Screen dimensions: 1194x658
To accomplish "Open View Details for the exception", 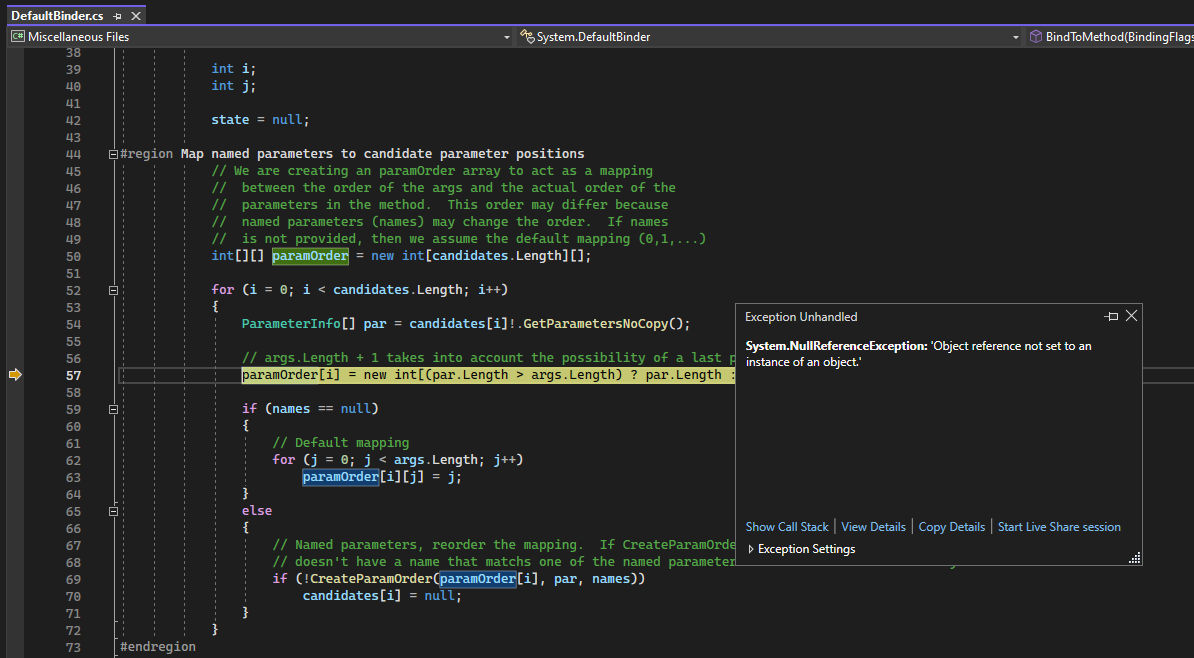I will click(873, 527).
